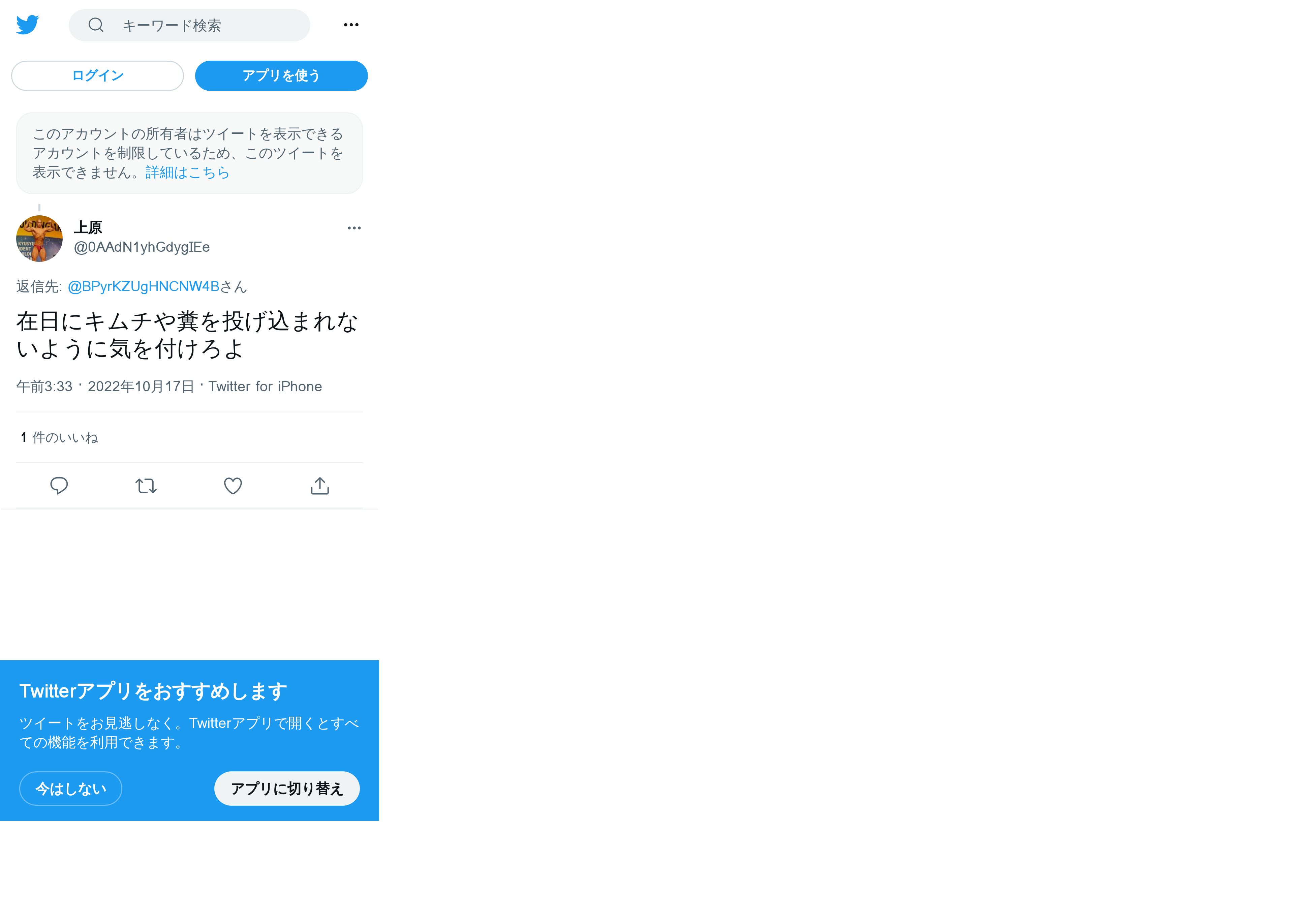Click the Twitter bird logo
Image resolution: width=1298 pixels, height=924 pixels.
pos(27,25)
